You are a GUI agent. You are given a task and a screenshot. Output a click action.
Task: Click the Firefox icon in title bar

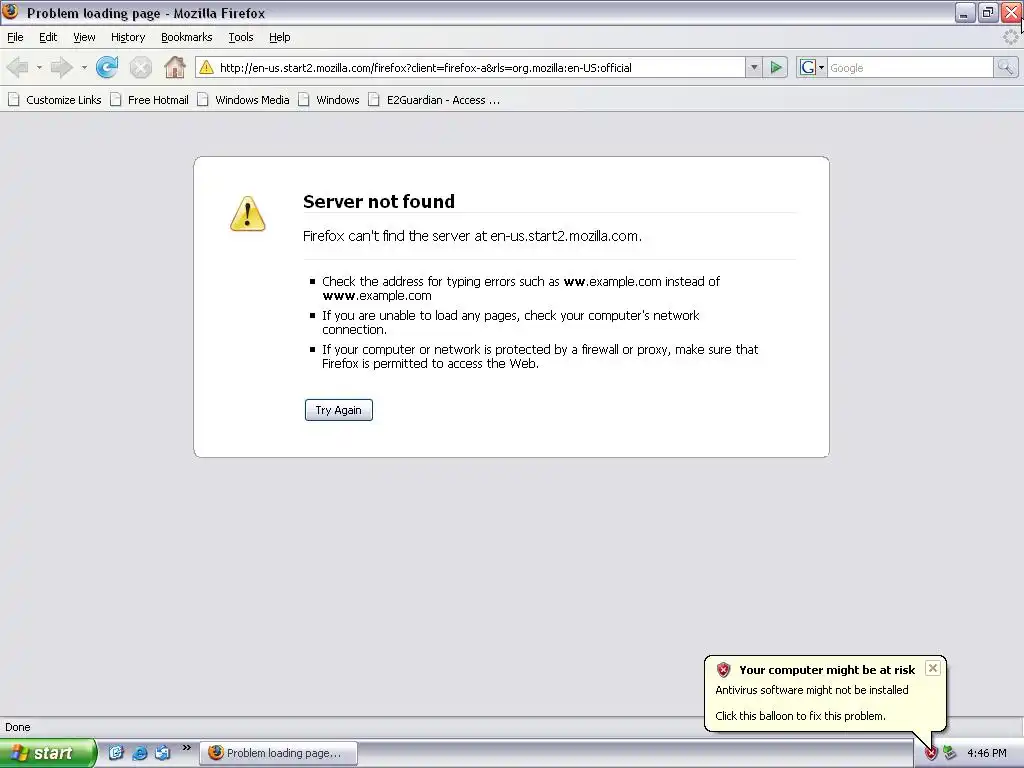coord(10,12)
